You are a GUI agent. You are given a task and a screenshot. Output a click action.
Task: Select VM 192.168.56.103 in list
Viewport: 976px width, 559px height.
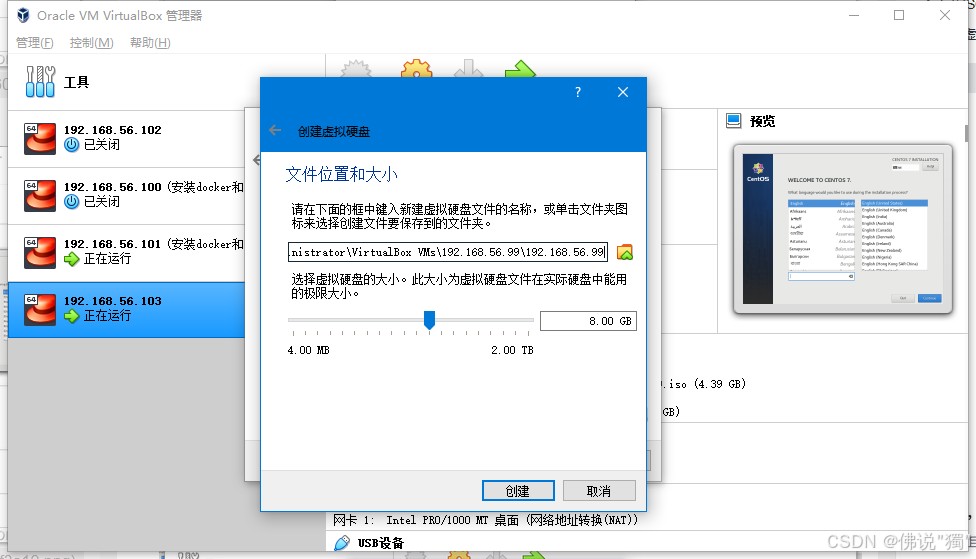[126, 309]
